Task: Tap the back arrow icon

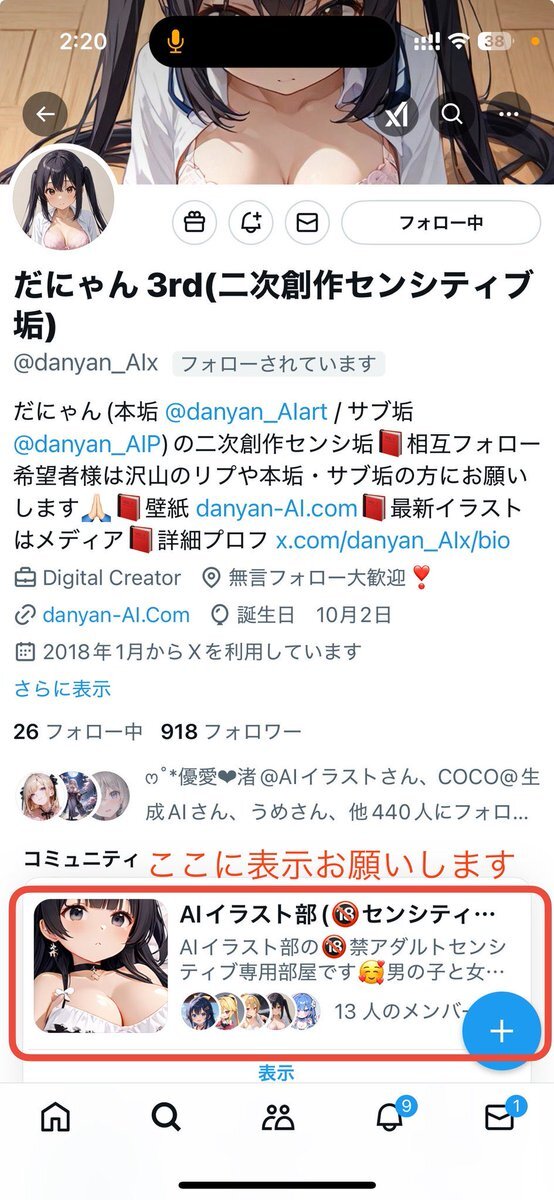Action: (x=45, y=114)
